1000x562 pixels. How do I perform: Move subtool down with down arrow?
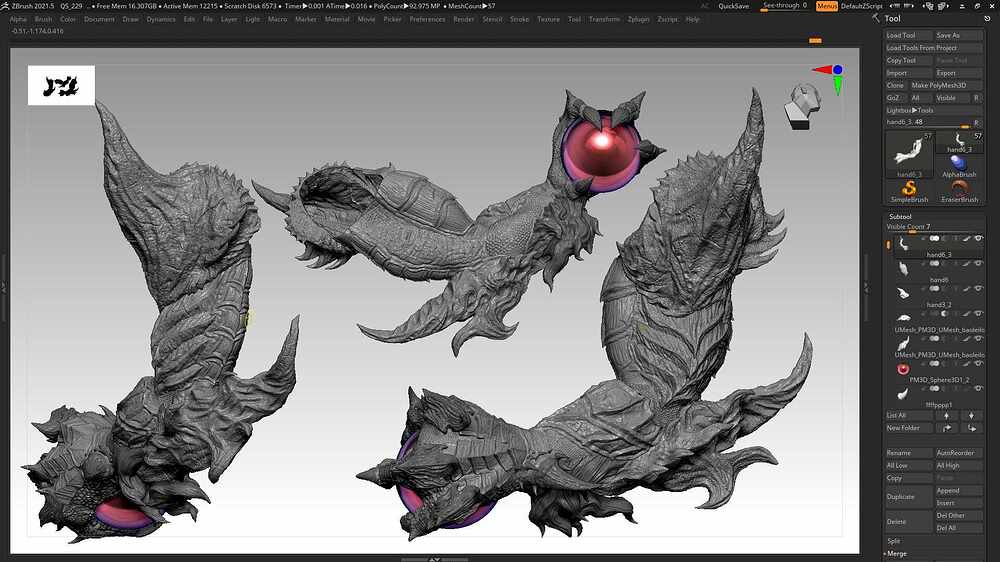coord(971,415)
